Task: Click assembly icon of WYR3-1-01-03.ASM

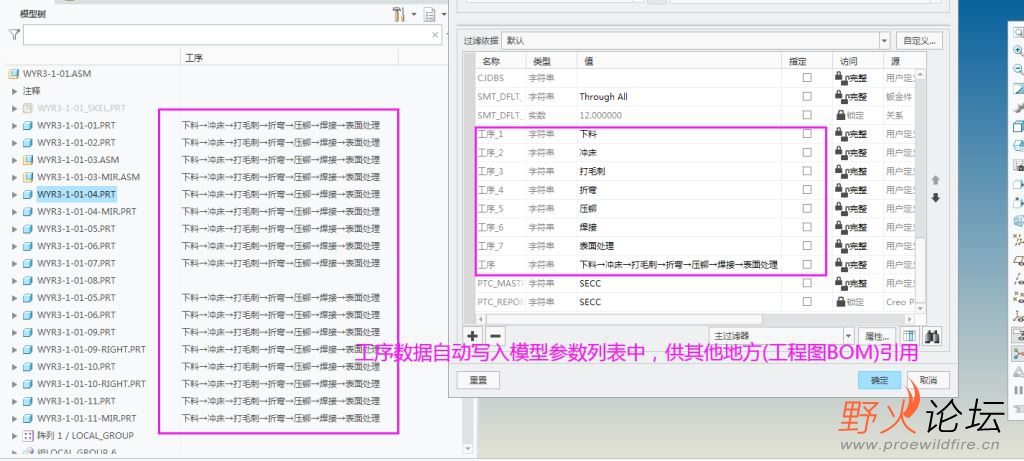Action: click(28, 159)
